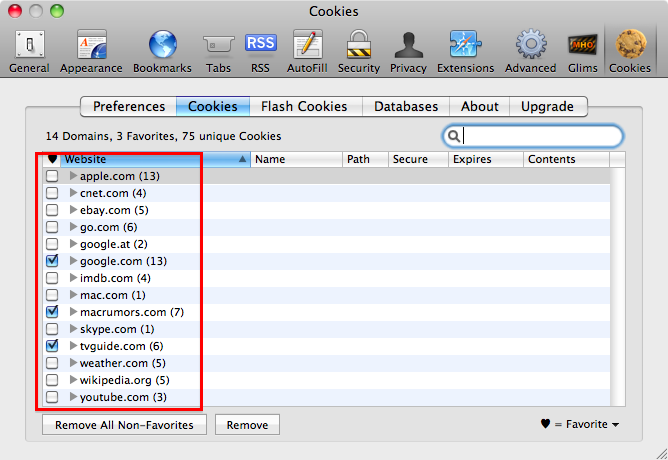Sort by the Contents column header
Image resolution: width=668 pixels, height=460 pixels.
[567, 159]
